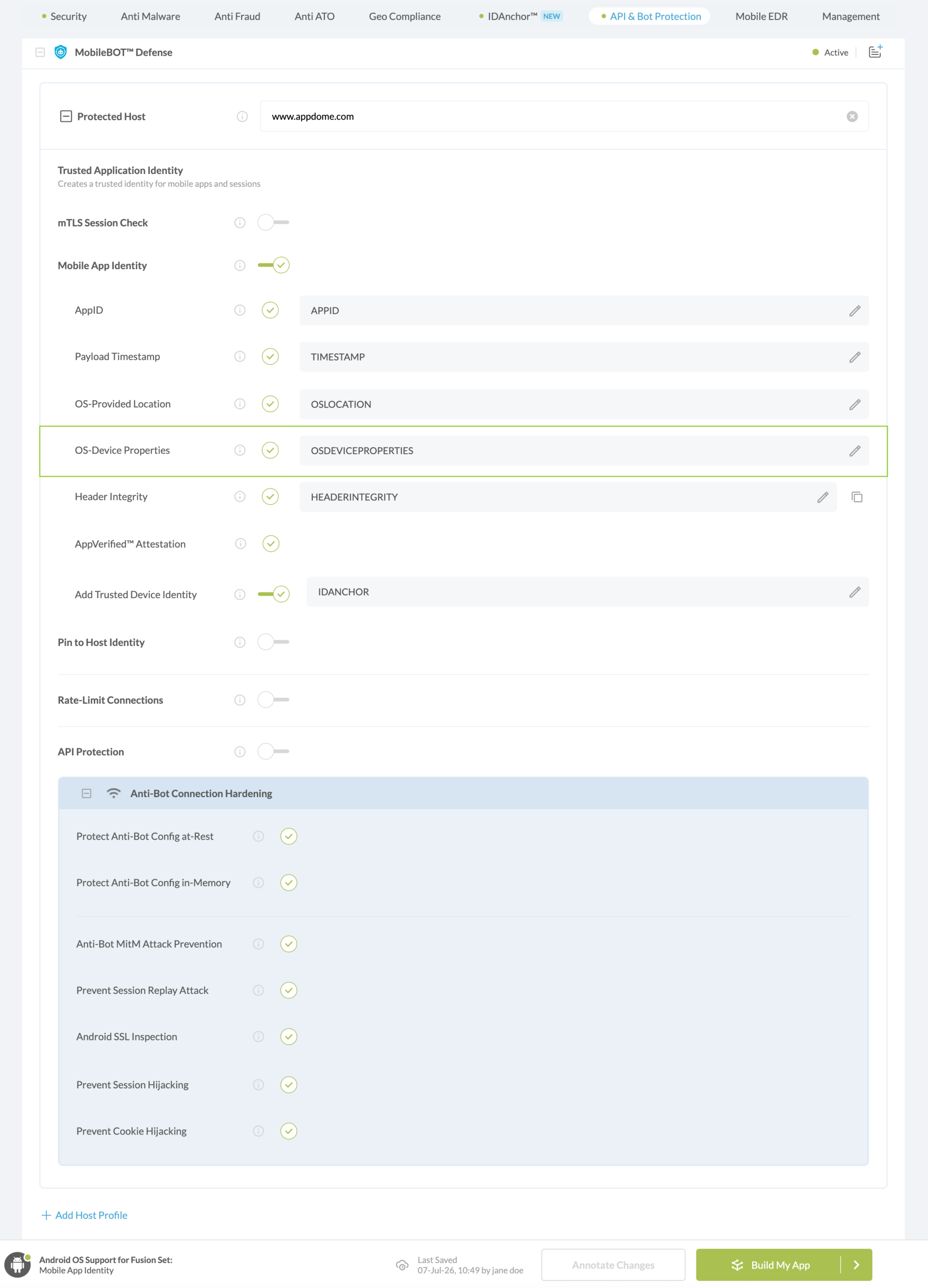This screenshot has width=928, height=1288.
Task: Disable the Mobile App Identity toggle
Action: tap(273, 265)
